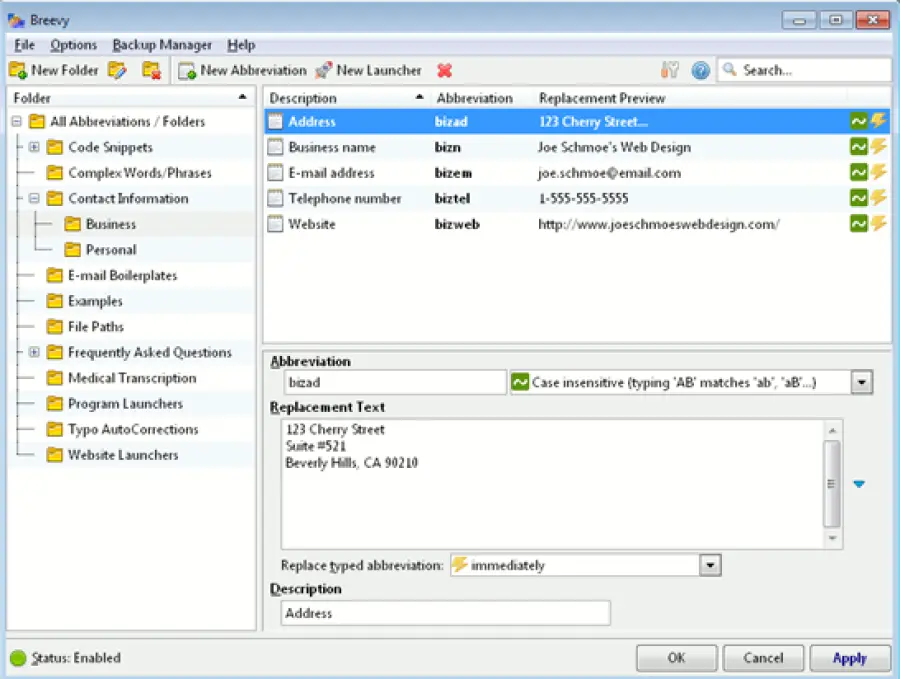Click the green case-sensitivity icon beside Abbreviation field

tap(521, 381)
